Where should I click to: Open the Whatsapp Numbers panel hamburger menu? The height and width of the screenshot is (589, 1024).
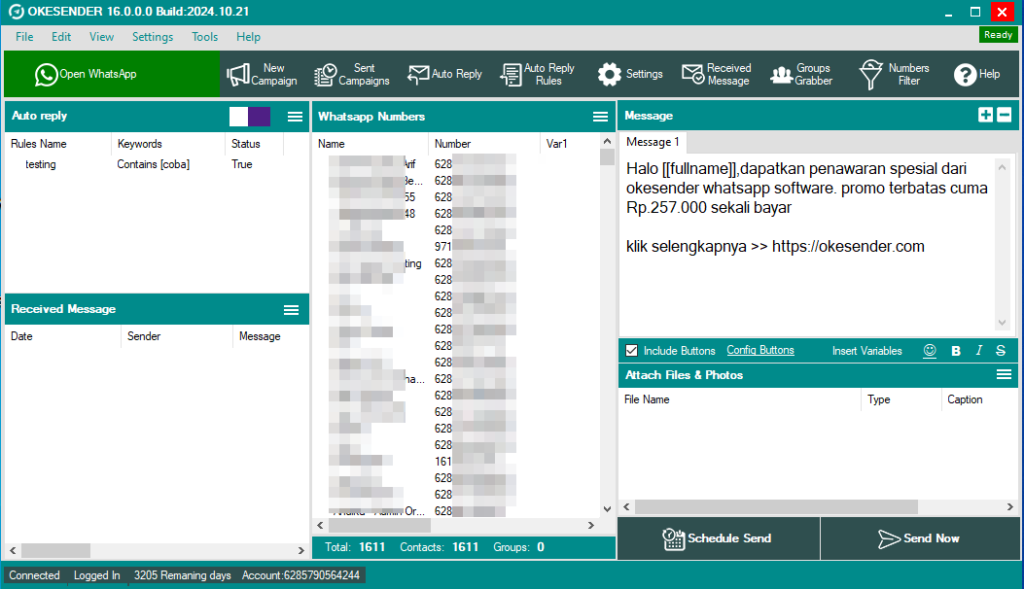click(x=600, y=117)
